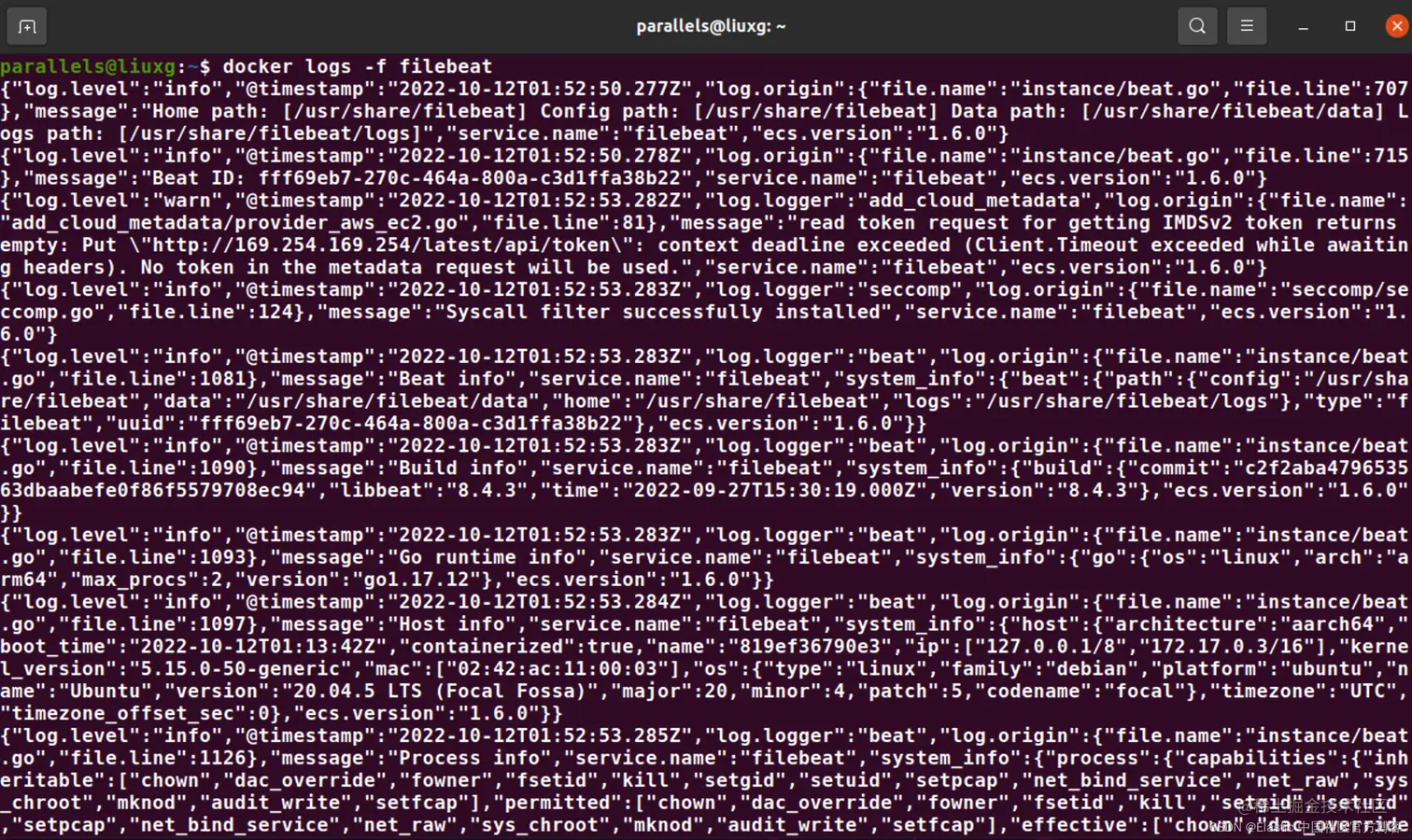Open the hamburger menu
The width and height of the screenshot is (1412, 840).
tap(1247, 26)
